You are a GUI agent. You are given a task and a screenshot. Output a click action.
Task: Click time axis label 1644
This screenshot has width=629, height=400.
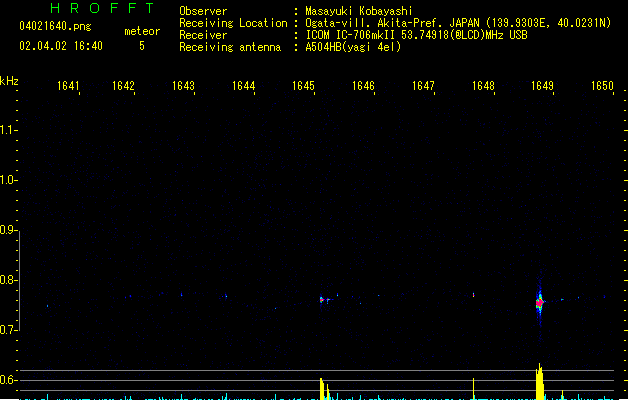[243, 86]
